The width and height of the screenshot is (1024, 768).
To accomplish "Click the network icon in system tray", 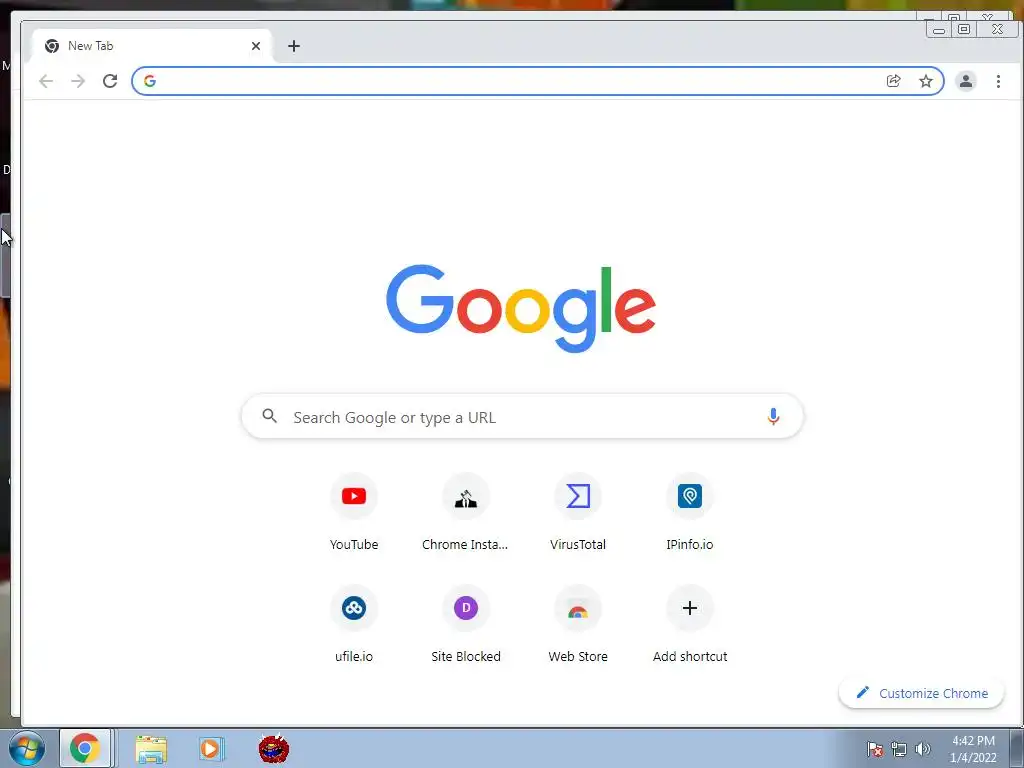I will point(899,749).
